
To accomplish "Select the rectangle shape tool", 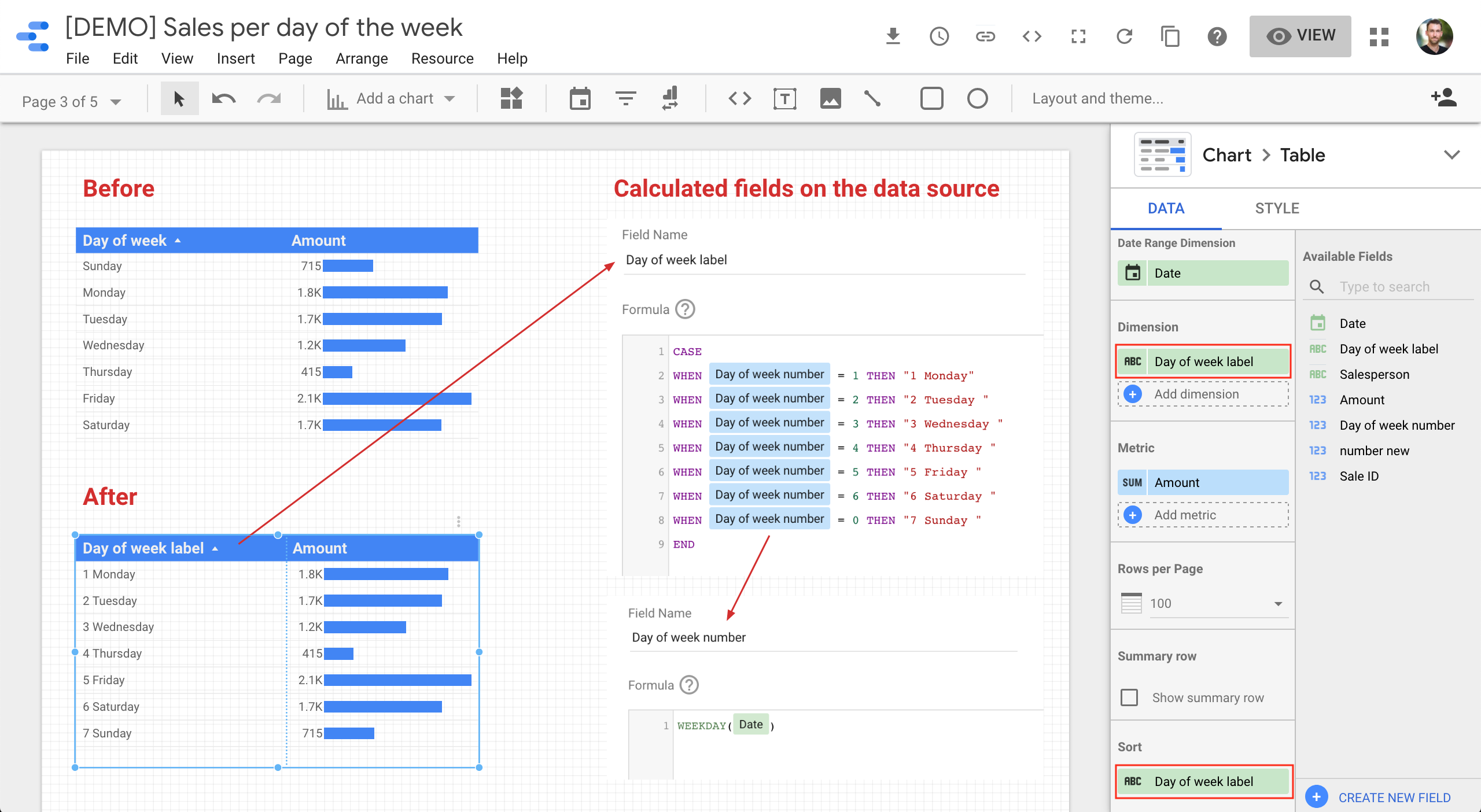I will tap(931, 99).
